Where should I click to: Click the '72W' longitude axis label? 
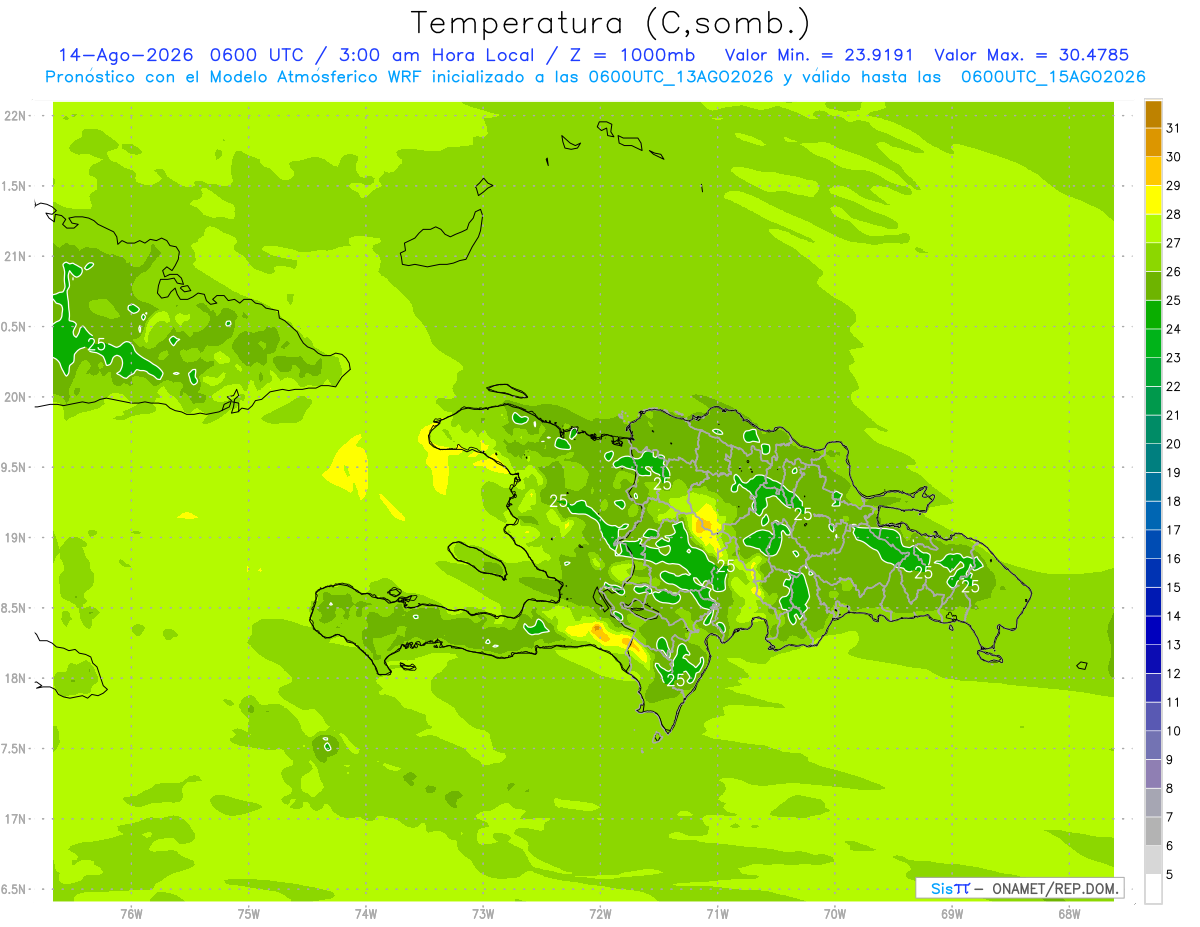pos(600,914)
